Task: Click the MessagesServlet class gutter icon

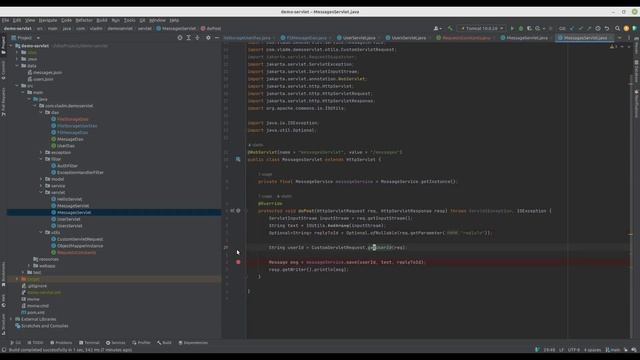Action: (238, 159)
